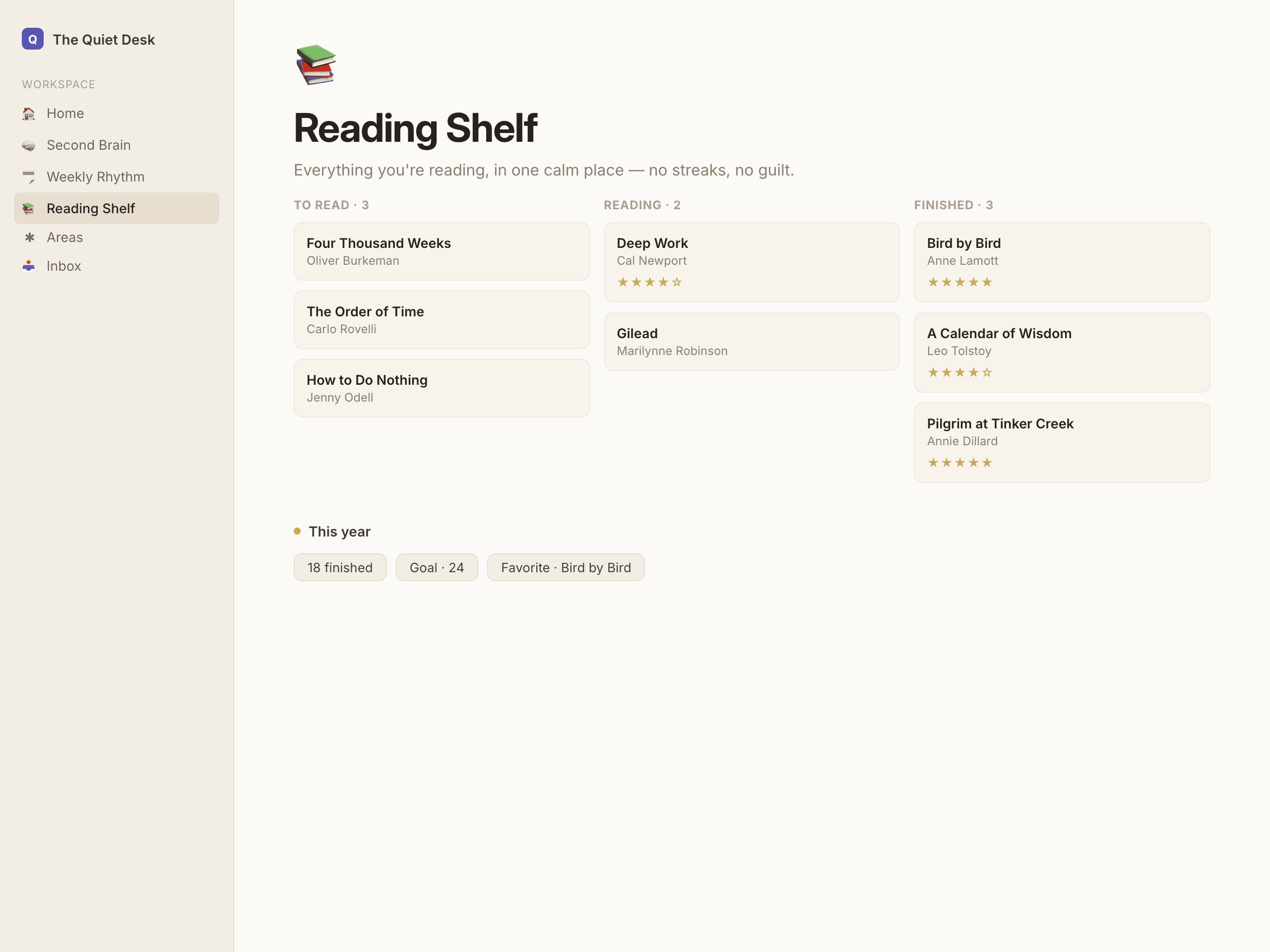Screen dimensions: 1270x952
Task: Click author name Carlo Rovelli
Action: tap(342, 329)
